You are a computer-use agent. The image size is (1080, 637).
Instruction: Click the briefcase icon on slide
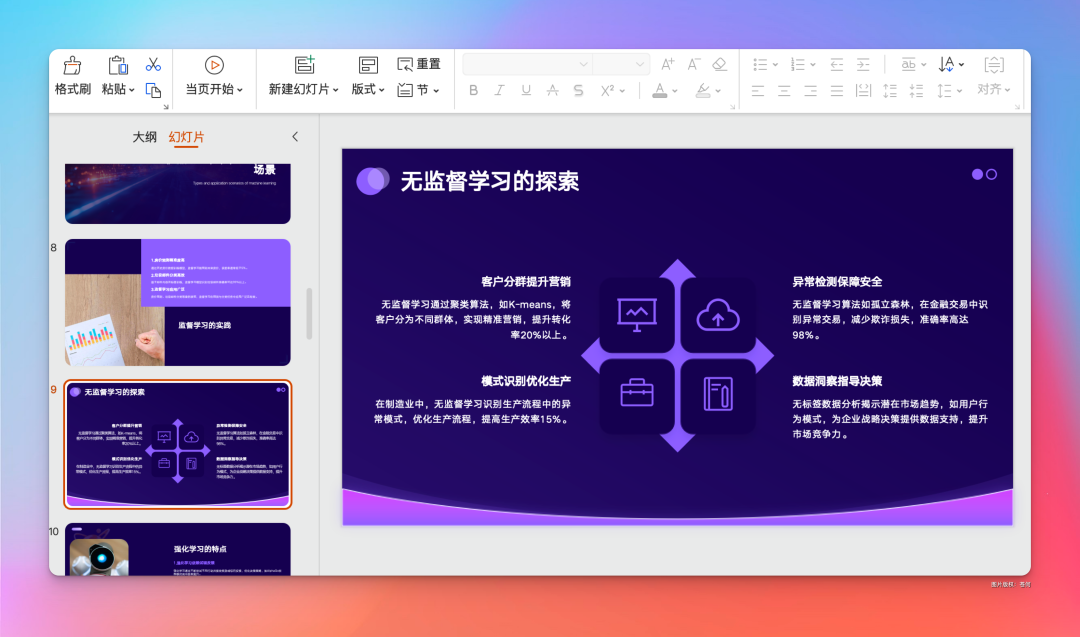(x=636, y=393)
